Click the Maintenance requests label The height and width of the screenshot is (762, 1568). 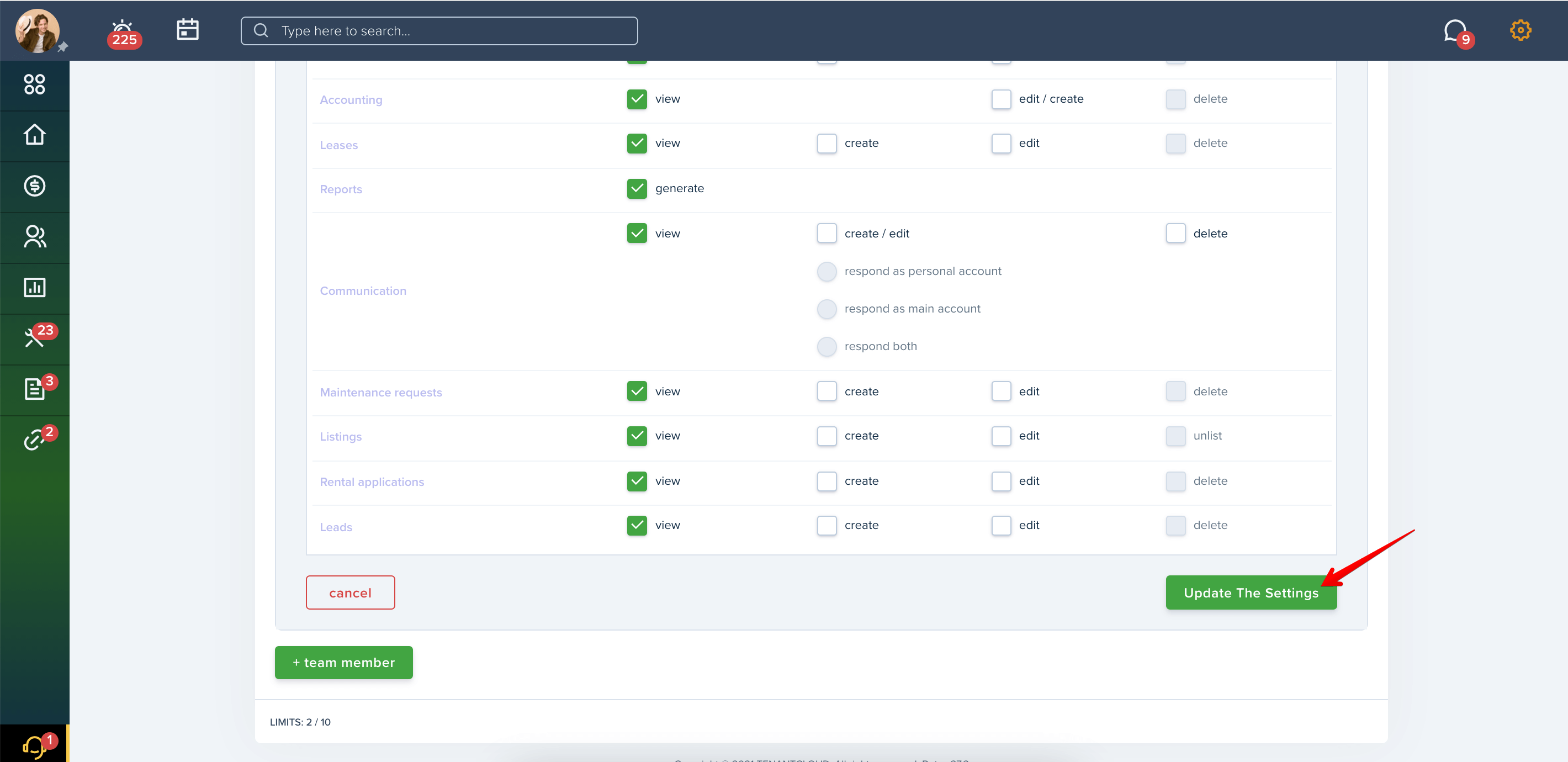click(x=380, y=393)
